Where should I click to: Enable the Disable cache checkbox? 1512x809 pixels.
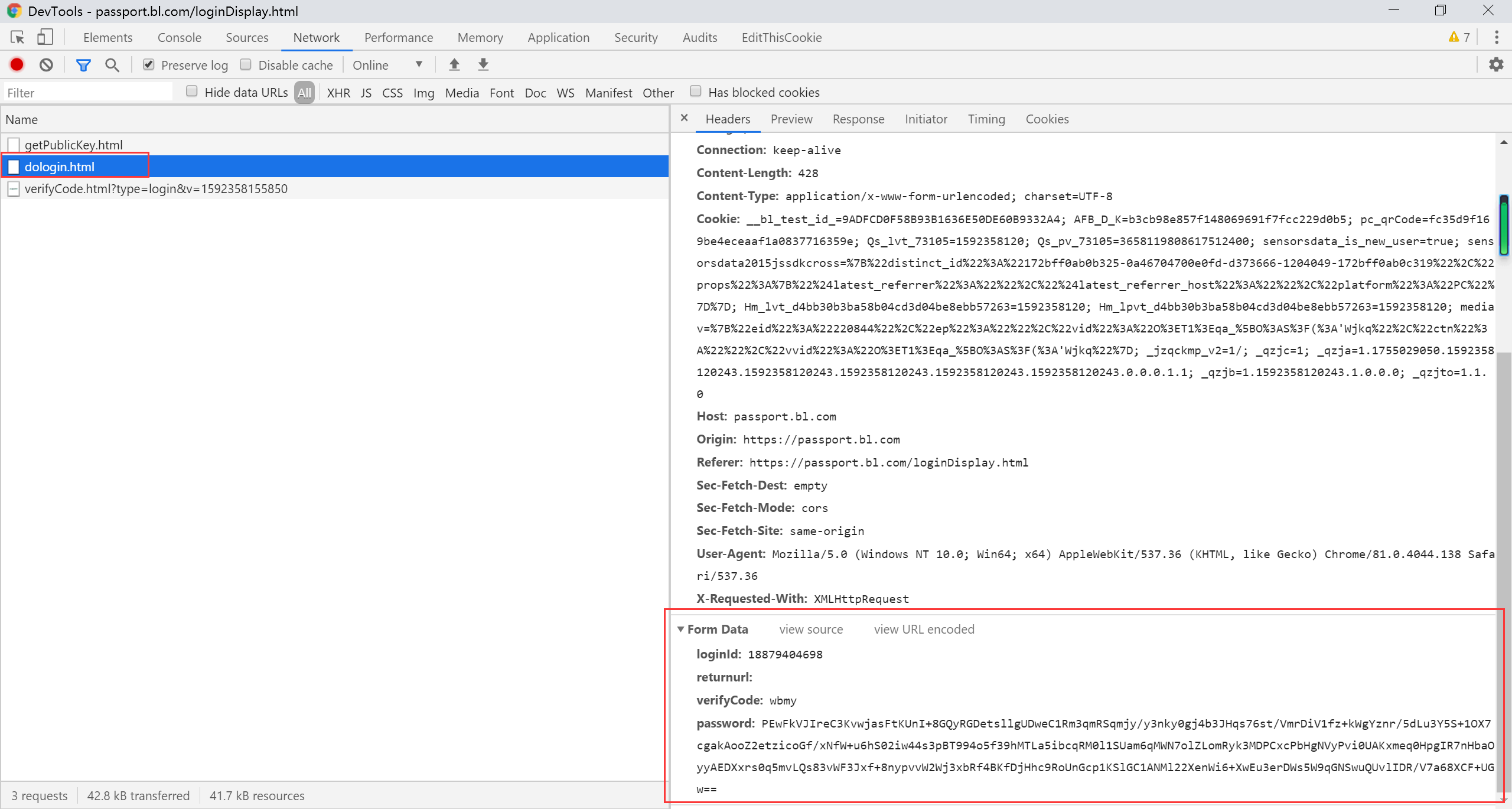[x=246, y=64]
